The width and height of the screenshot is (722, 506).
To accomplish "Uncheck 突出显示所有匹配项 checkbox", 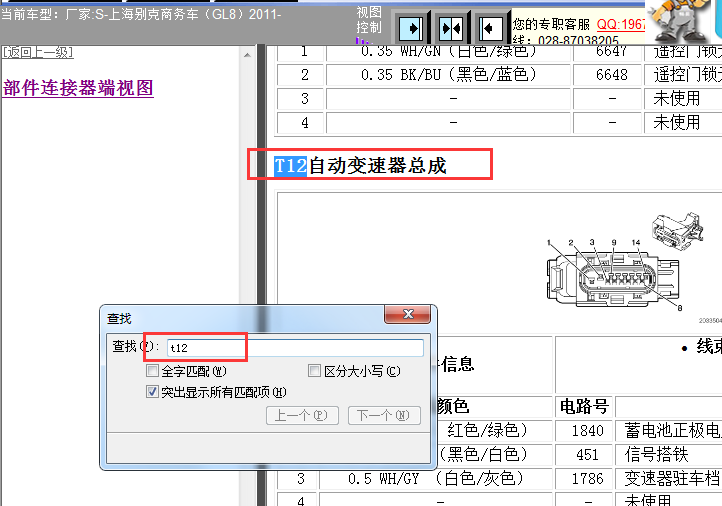I will [x=152, y=392].
